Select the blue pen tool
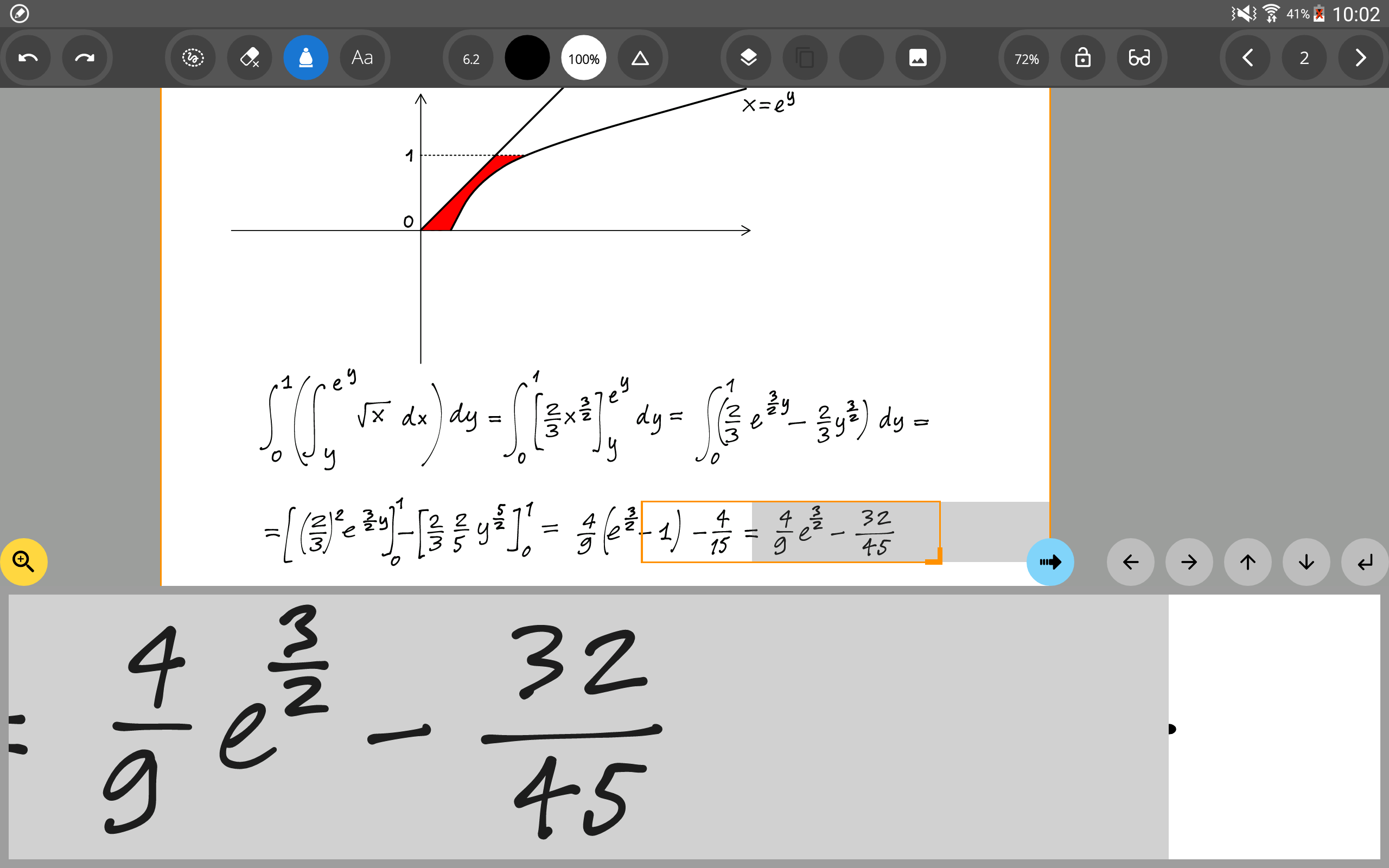1389x868 pixels. pos(306,58)
